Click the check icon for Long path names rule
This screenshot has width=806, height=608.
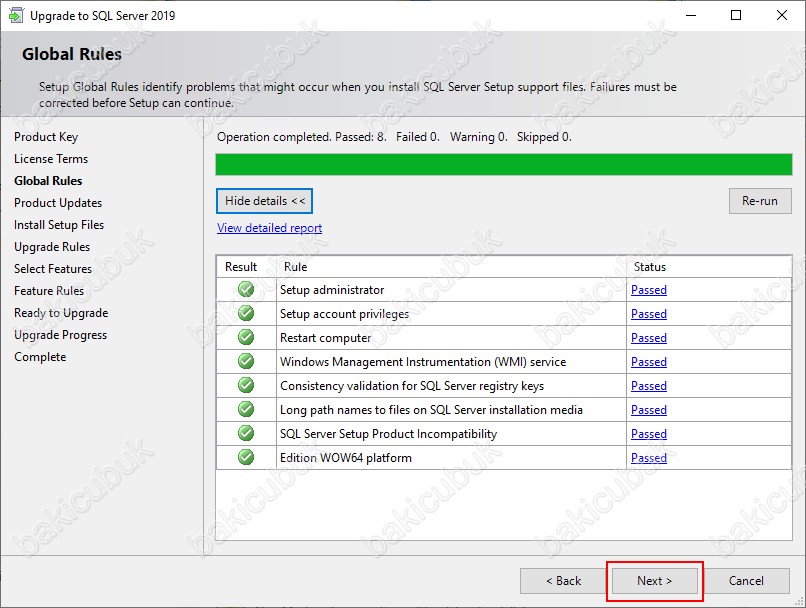pos(246,409)
